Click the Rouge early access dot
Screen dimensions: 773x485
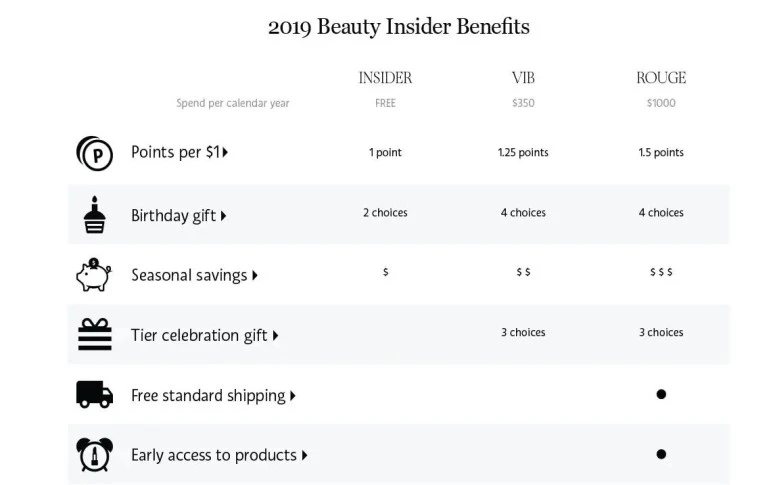tap(661, 454)
